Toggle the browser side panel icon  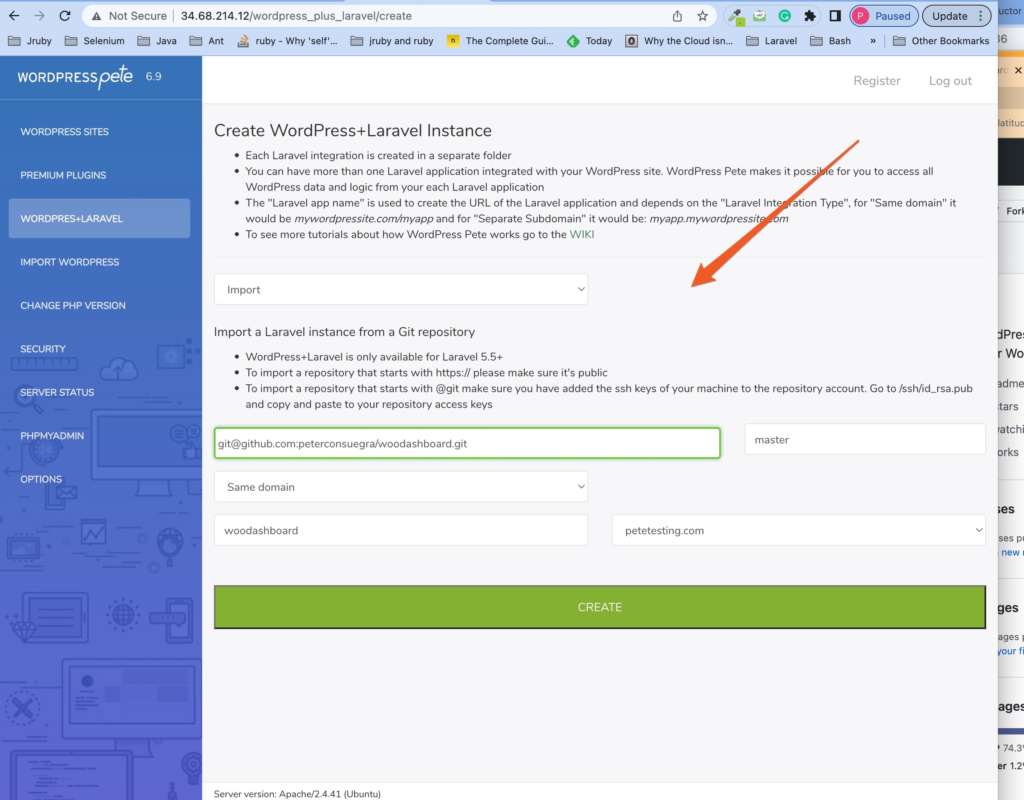(x=834, y=16)
